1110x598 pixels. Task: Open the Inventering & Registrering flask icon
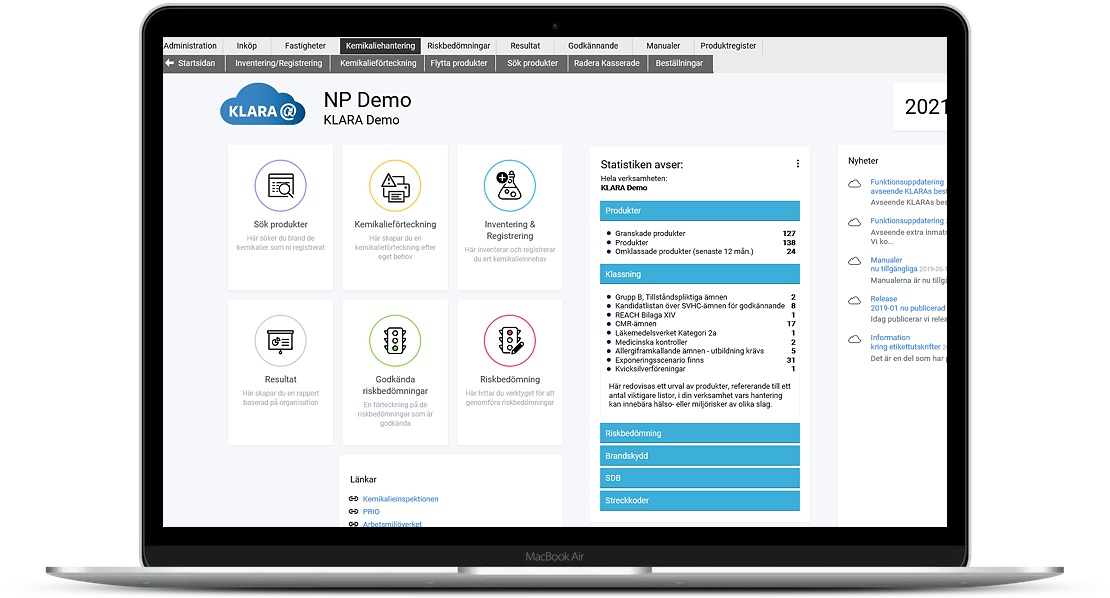(510, 185)
